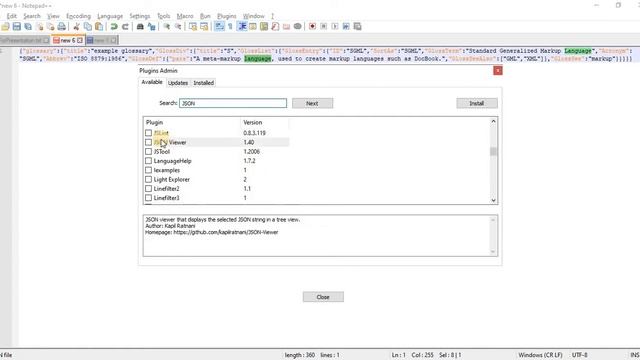Toggle the Word Wrap toolbar icon
640x360 pixels.
[219, 27]
